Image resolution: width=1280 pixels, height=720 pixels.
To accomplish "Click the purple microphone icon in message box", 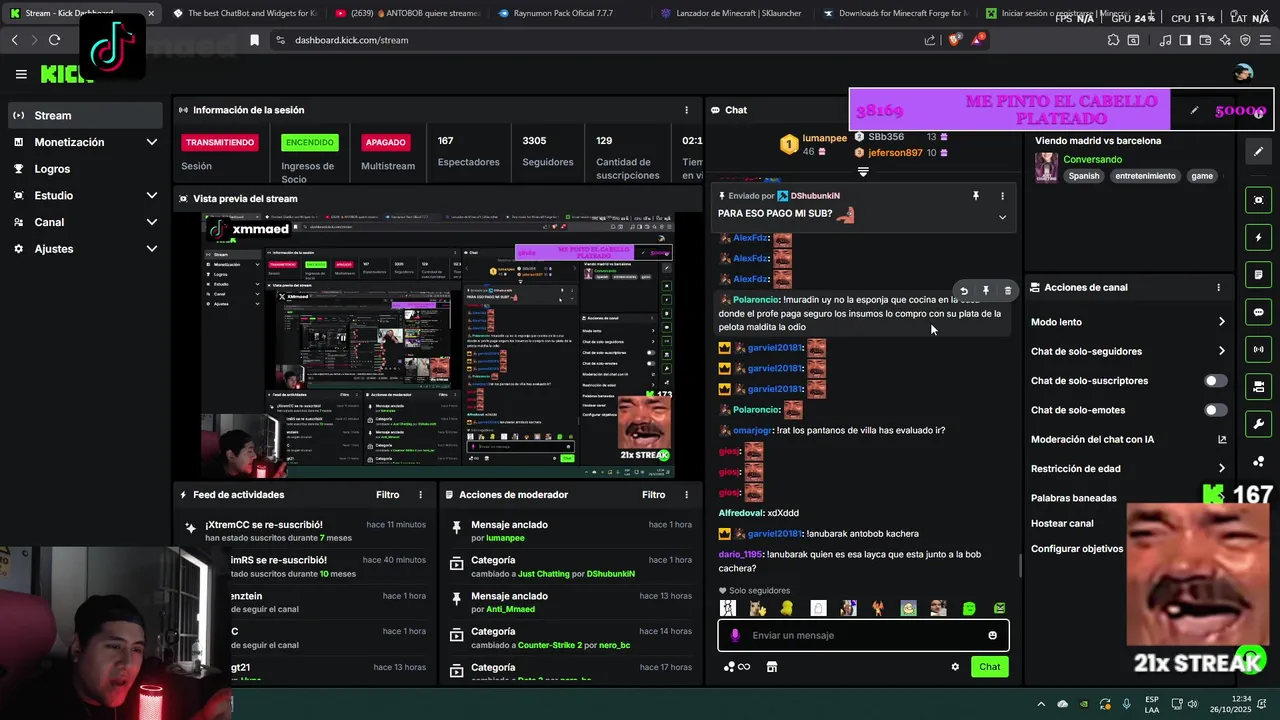I will (735, 636).
